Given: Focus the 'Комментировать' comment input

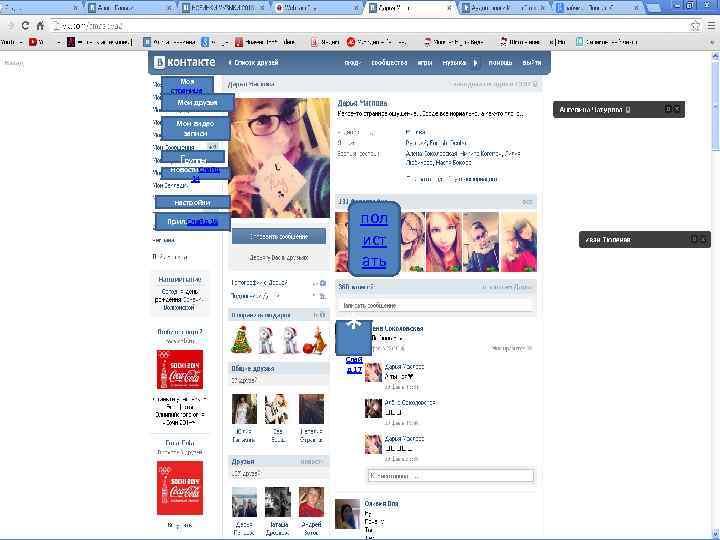Looking at the screenshot, I should [451, 476].
